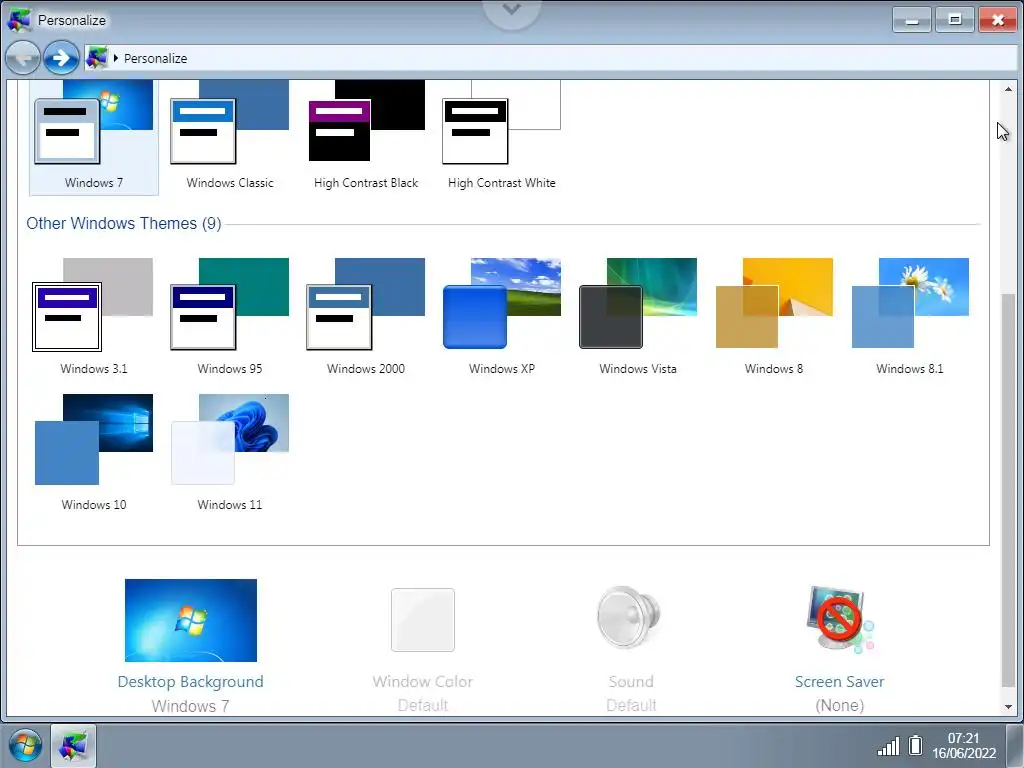Screen dimensions: 1024x768
Task: Click the Personalize taskbar button
Action: pos(73,746)
